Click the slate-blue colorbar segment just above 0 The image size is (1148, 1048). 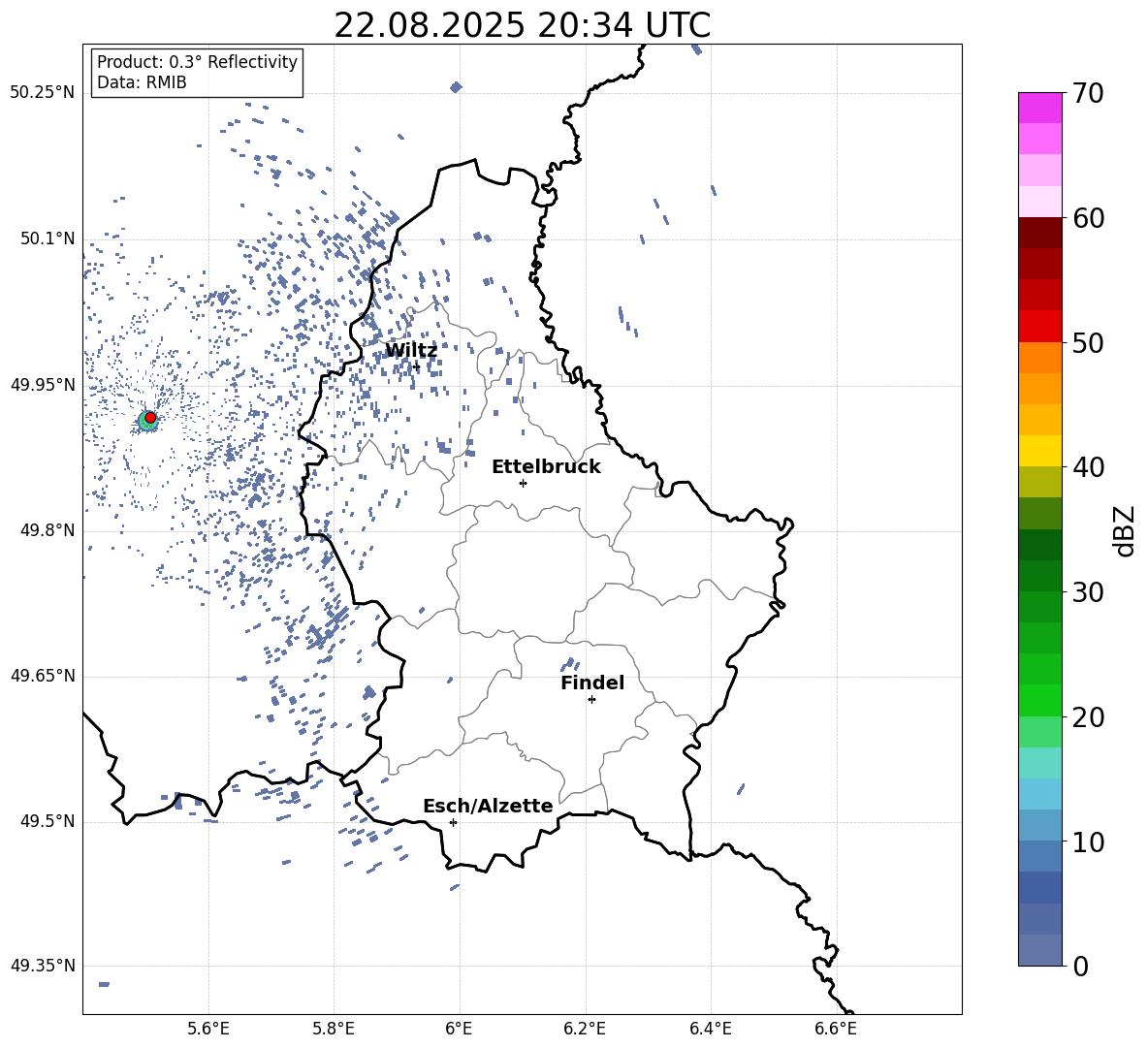point(1039,950)
